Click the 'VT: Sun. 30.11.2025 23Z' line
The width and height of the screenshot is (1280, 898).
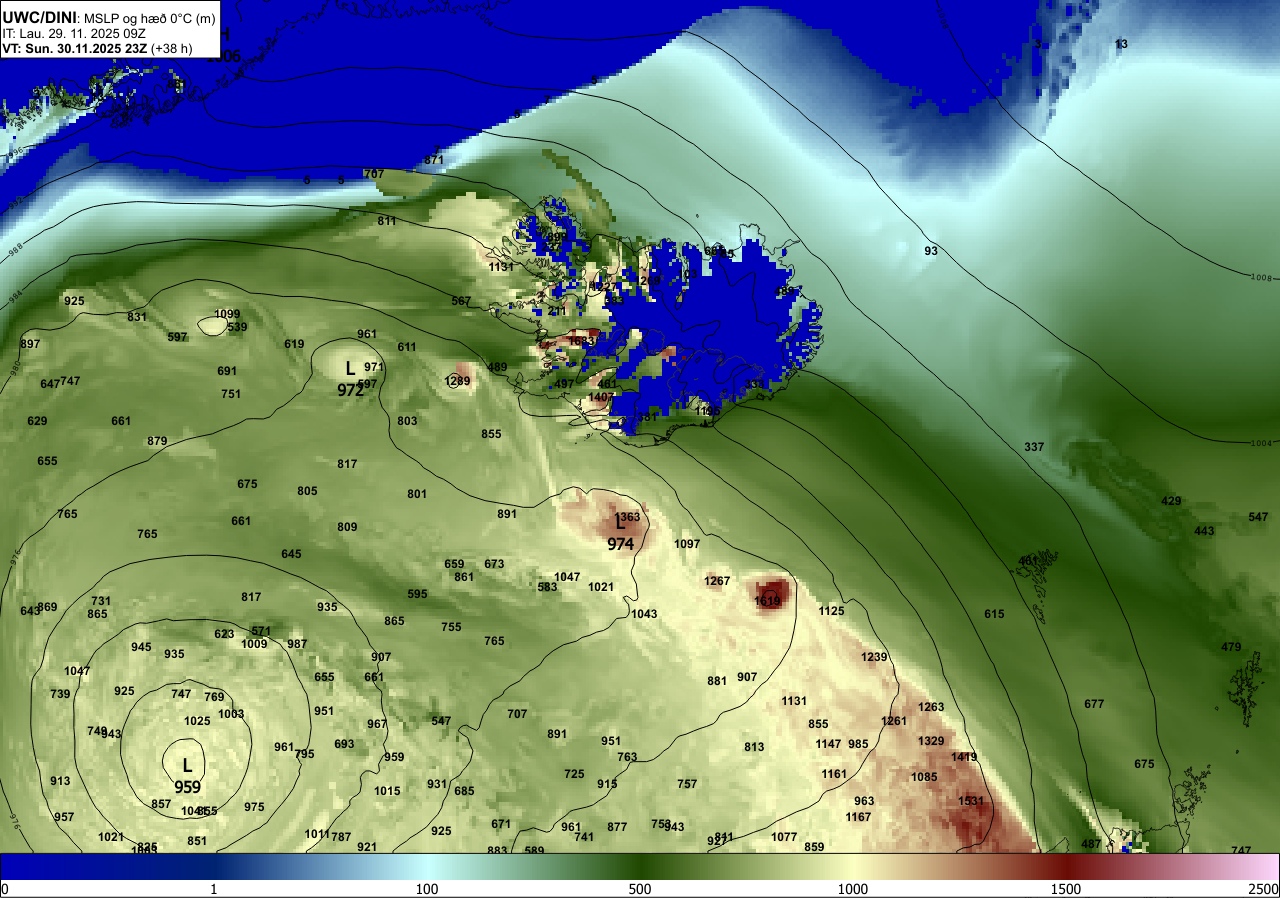(75, 48)
